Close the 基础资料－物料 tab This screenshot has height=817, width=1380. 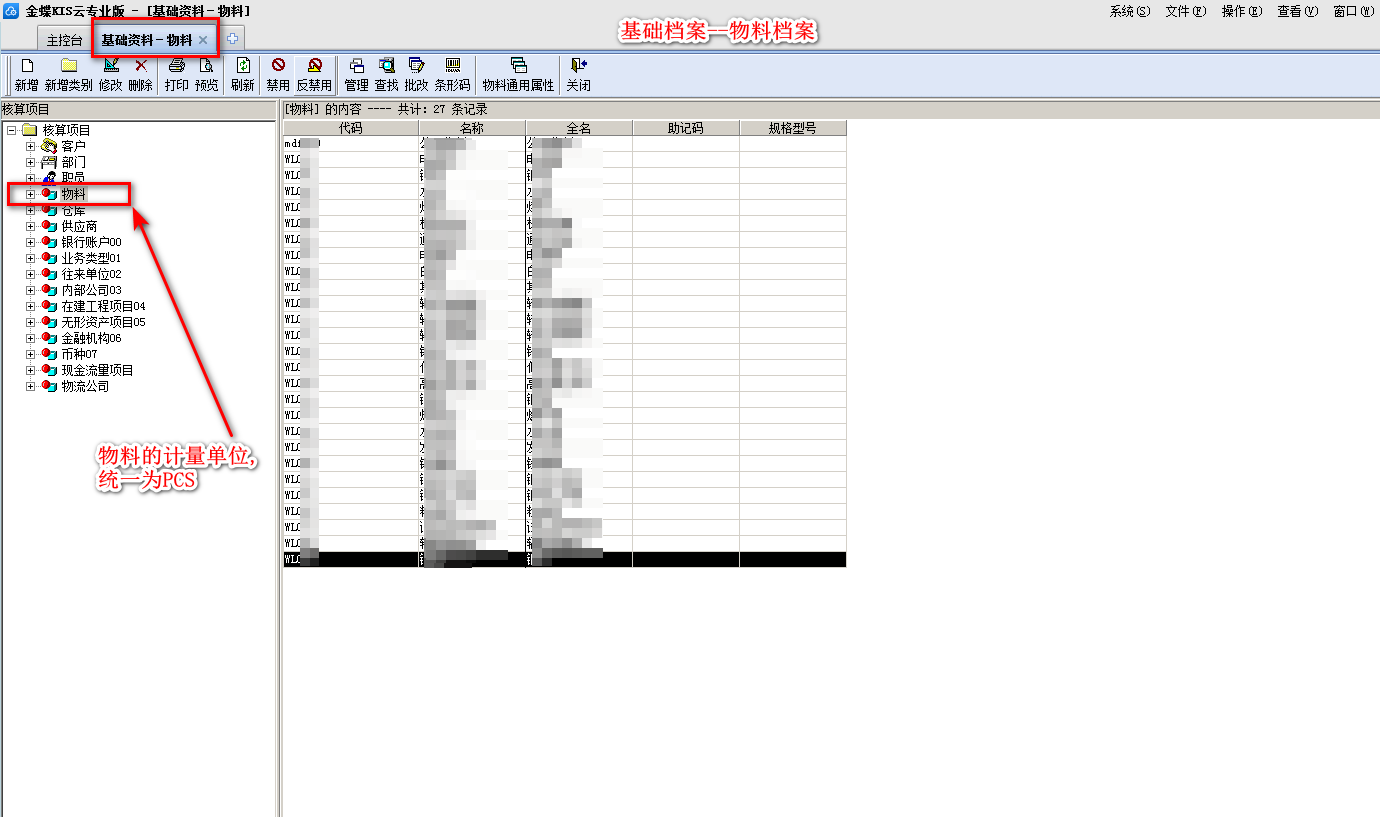tap(203, 40)
